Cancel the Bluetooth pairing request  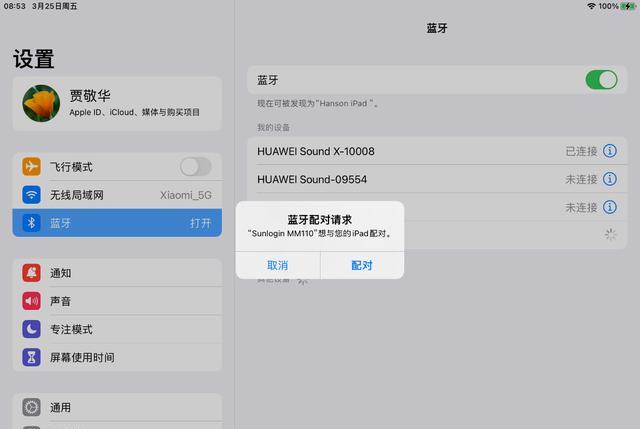[278, 265]
